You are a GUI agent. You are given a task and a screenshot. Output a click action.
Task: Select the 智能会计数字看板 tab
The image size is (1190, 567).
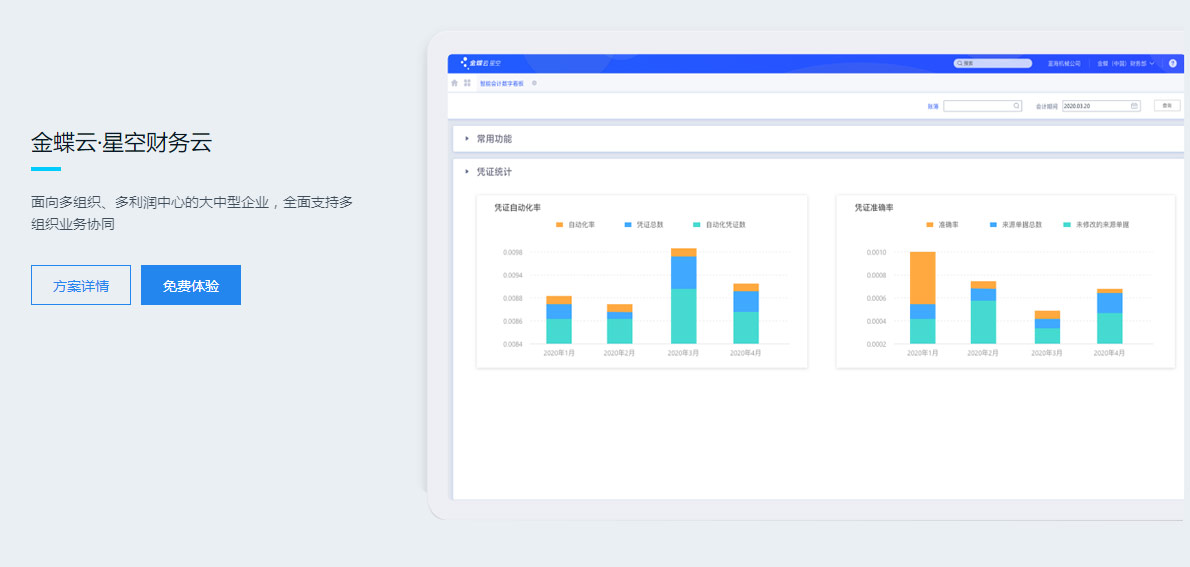[x=502, y=83]
